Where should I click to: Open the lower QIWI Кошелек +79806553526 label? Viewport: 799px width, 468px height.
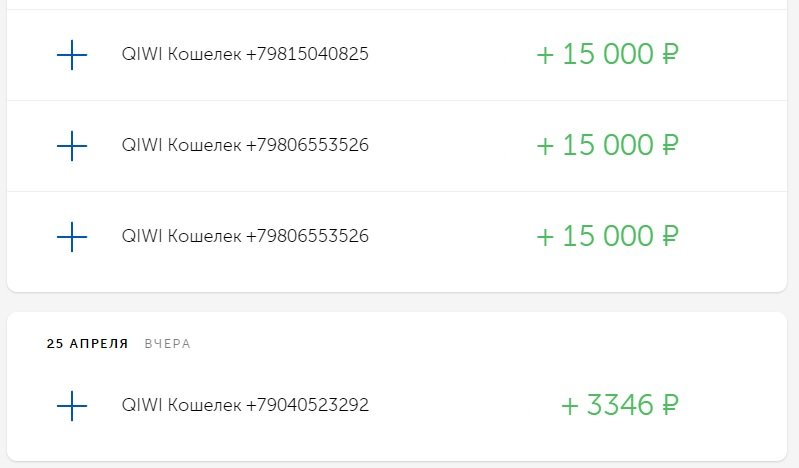click(244, 237)
